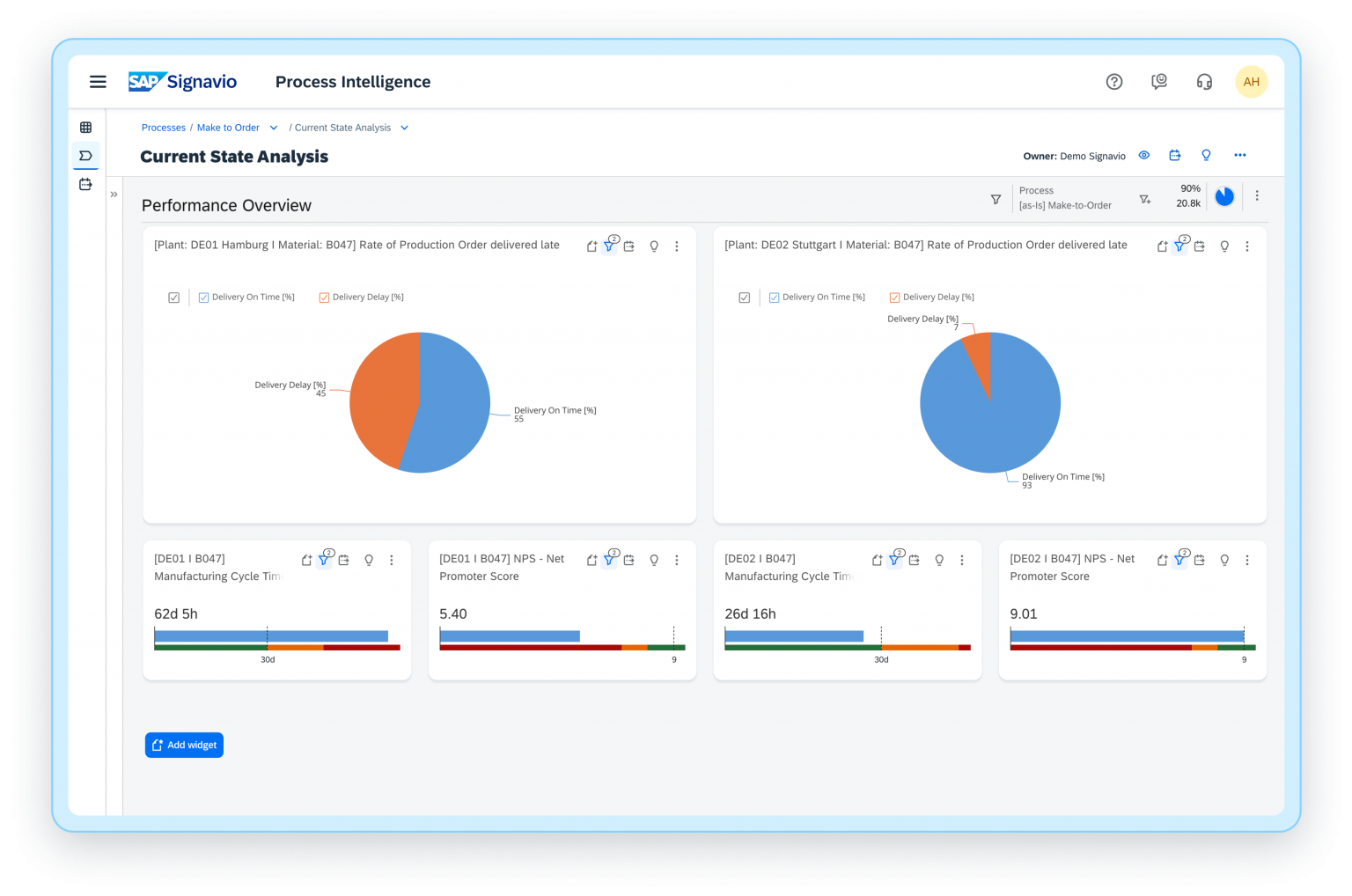The height and width of the screenshot is (896, 1352).
Task: Click the lightbulb insights icon in the header
Action: tap(1206, 155)
